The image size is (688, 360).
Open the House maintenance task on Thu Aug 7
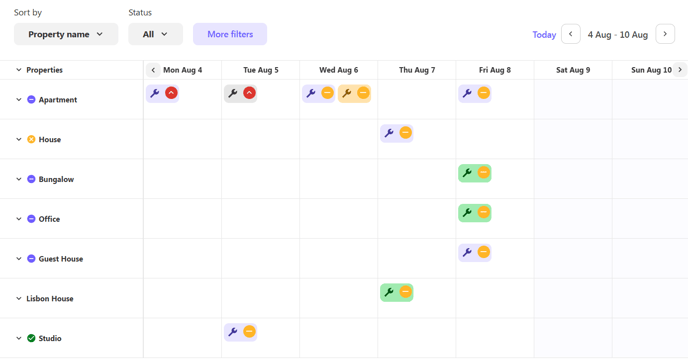pyautogui.click(x=397, y=133)
